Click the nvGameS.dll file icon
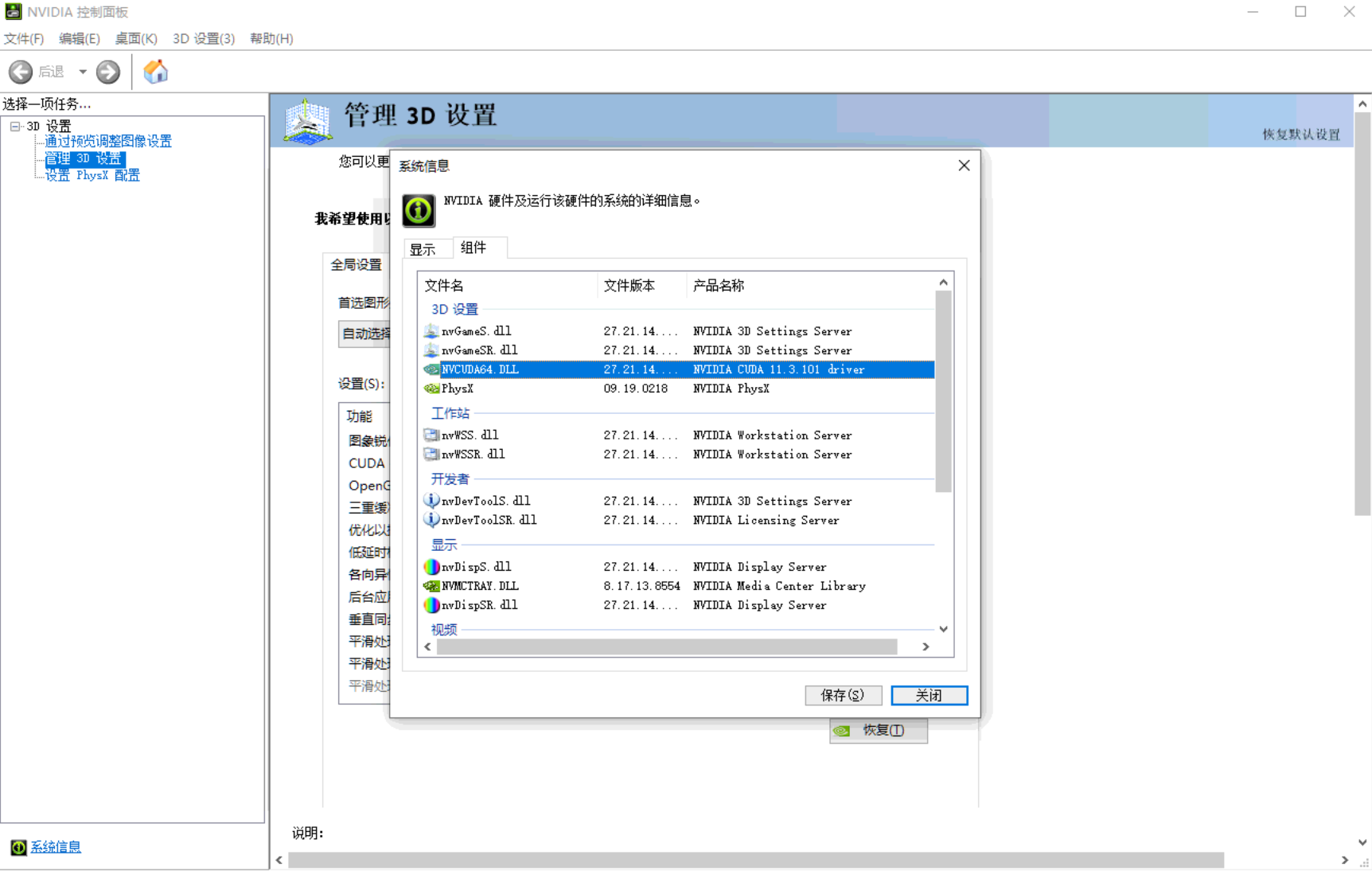 click(x=431, y=331)
